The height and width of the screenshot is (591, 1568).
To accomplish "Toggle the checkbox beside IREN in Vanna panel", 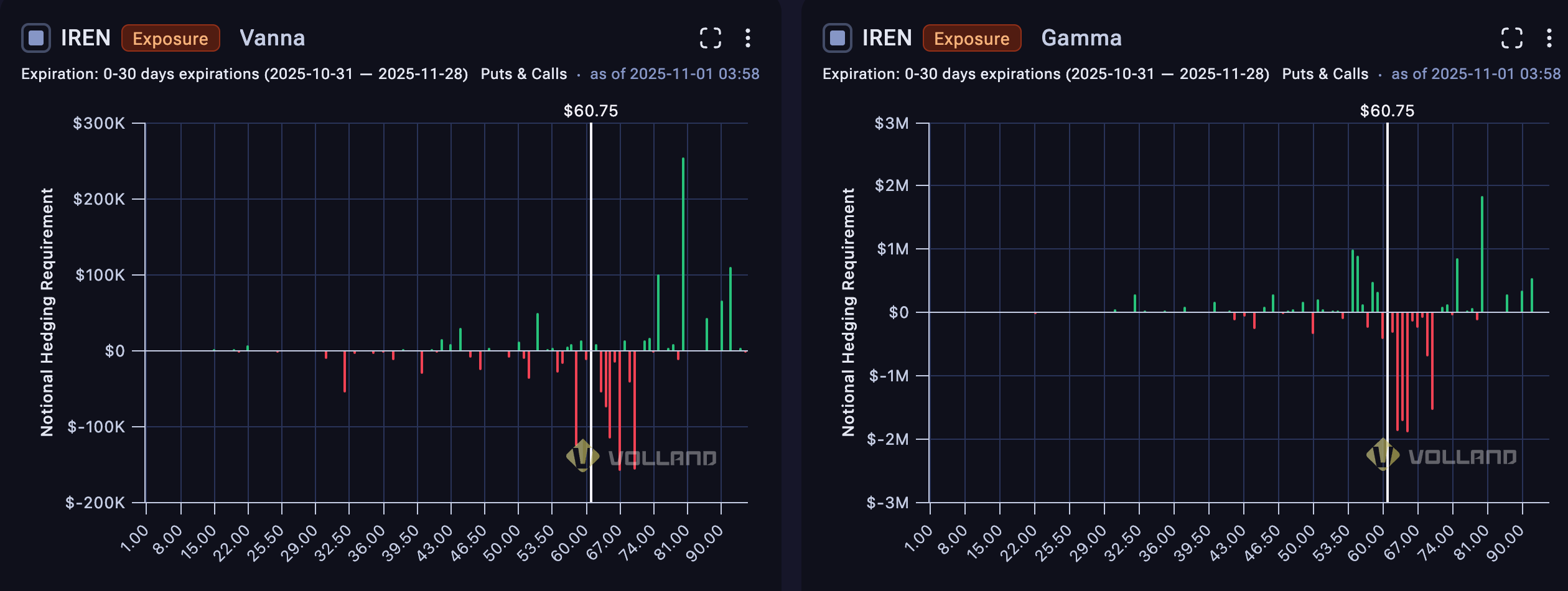I will tap(36, 38).
